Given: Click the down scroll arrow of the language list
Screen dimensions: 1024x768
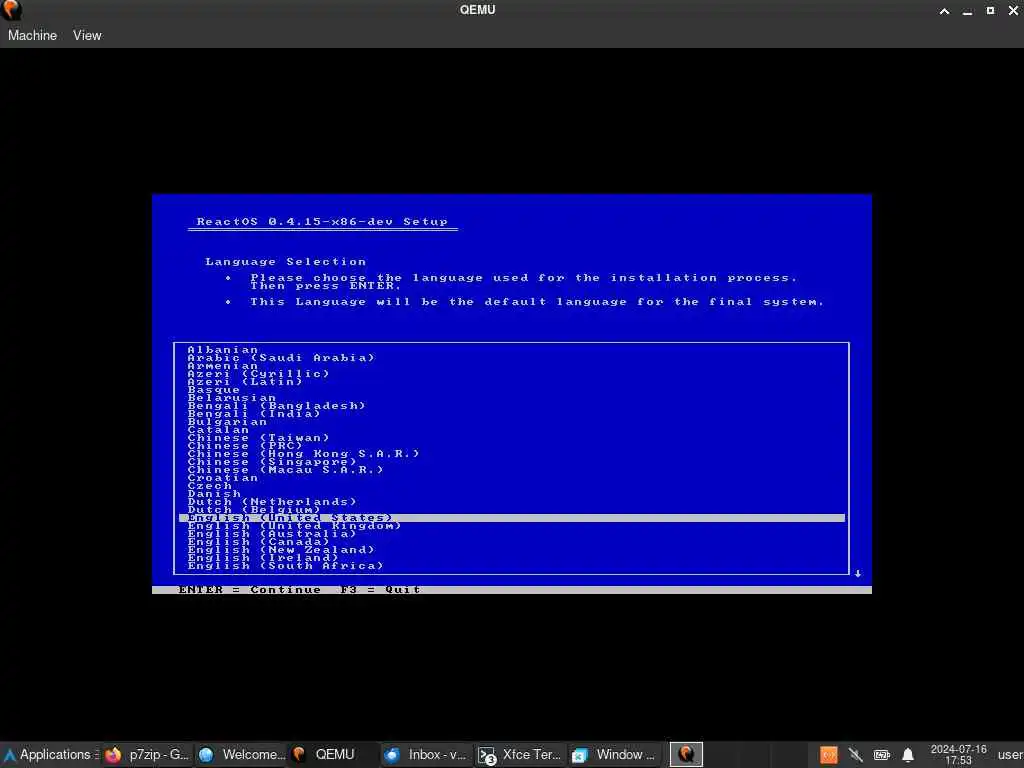Looking at the screenshot, I should click(857, 573).
